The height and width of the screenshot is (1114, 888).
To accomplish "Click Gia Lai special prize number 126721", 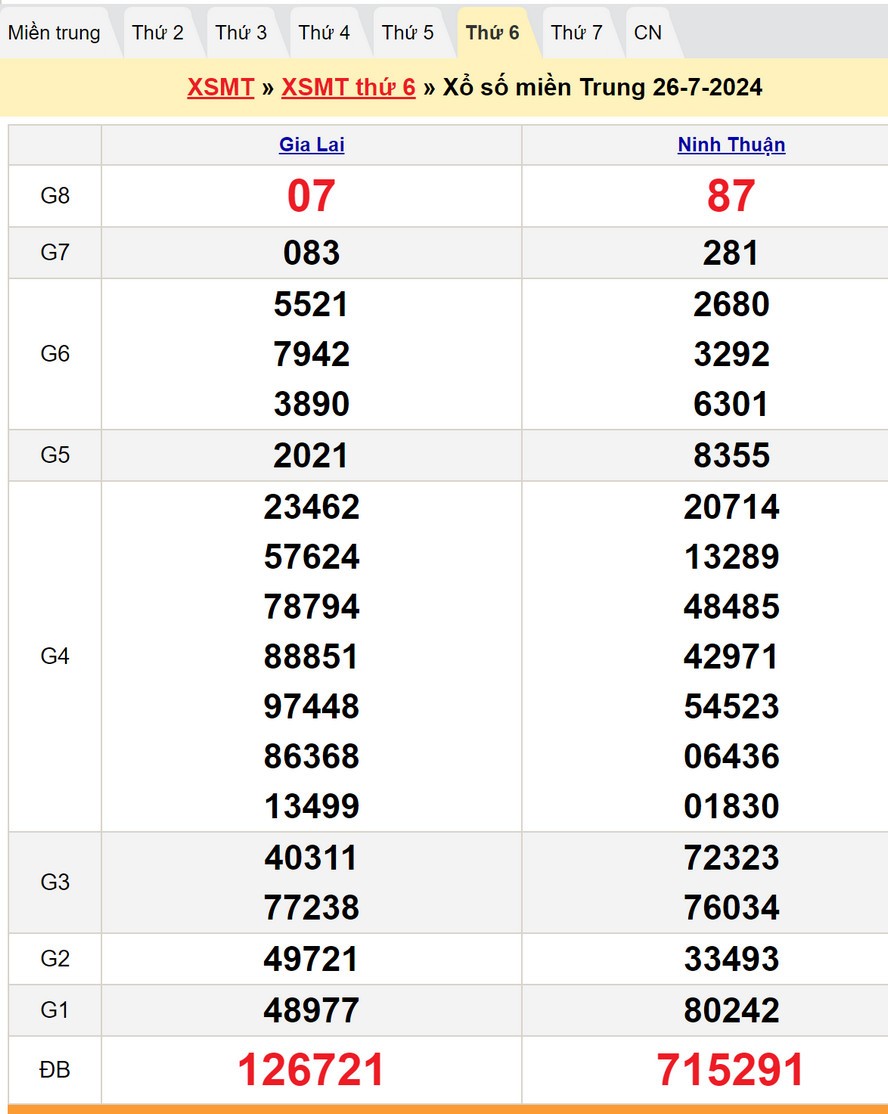I will click(311, 1070).
